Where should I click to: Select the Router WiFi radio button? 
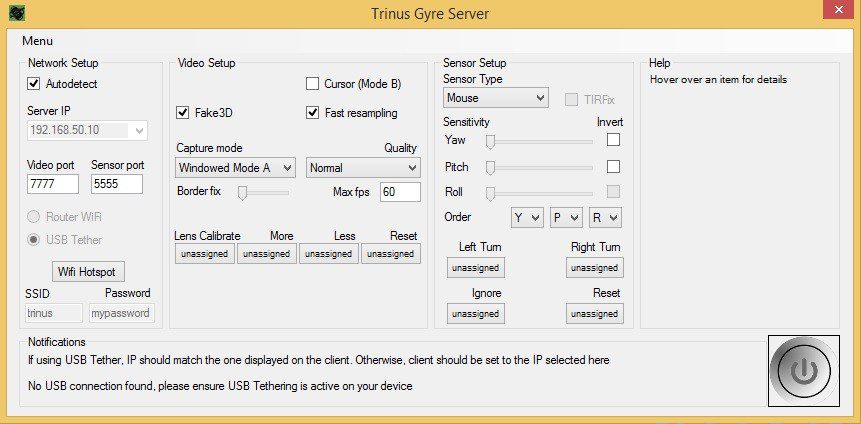[x=33, y=216]
